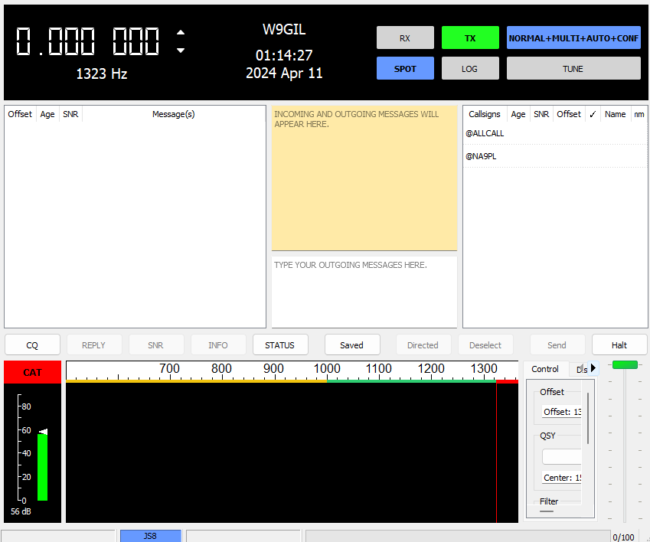Switch to the Control tab
This screenshot has width=650, height=542.
[545, 369]
